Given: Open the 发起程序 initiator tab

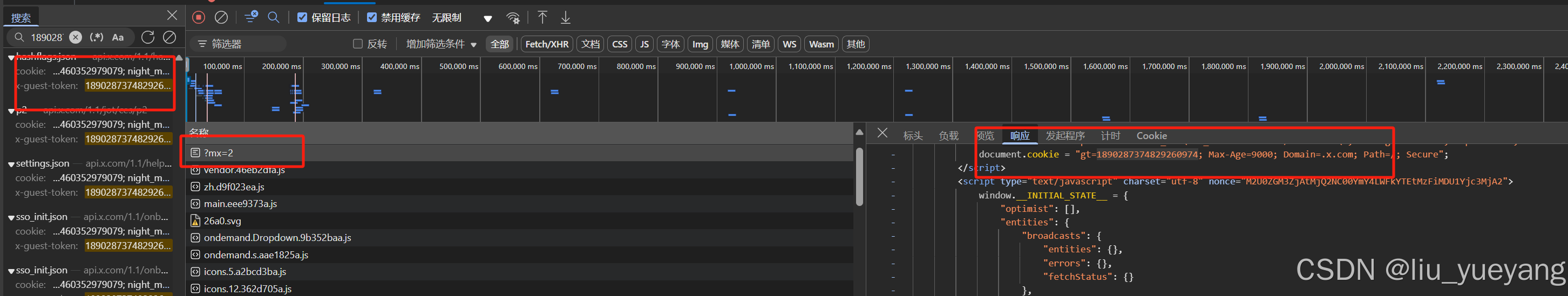Looking at the screenshot, I should point(1065,135).
